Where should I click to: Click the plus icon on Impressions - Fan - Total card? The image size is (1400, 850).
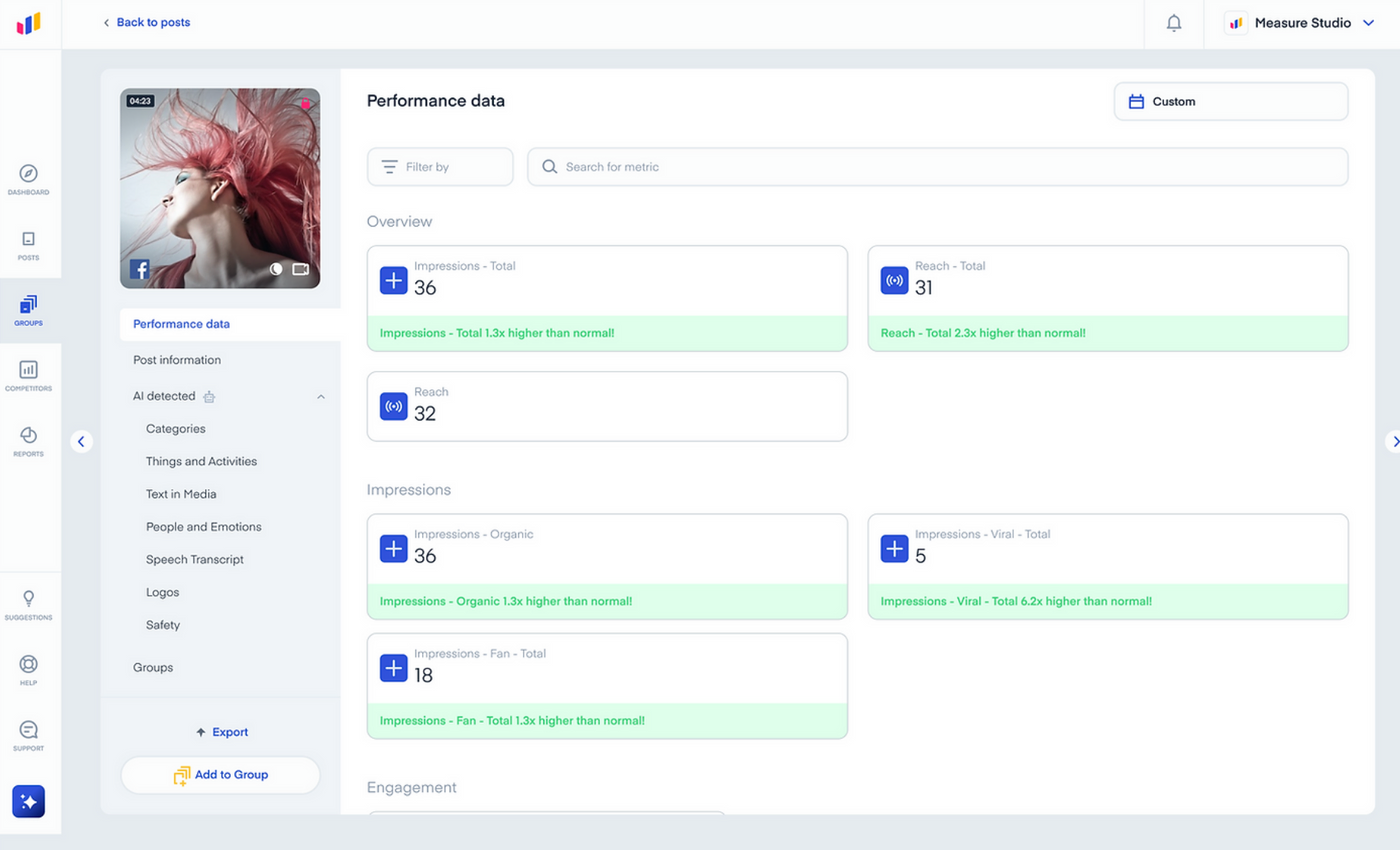[394, 668]
